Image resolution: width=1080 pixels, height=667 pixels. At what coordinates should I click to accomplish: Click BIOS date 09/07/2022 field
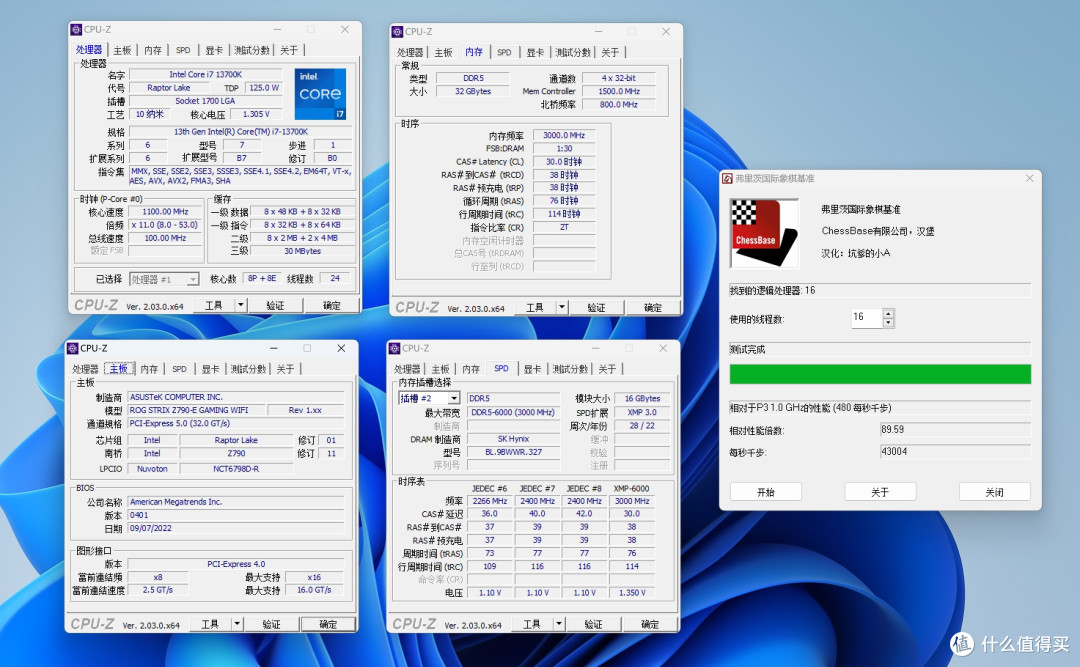coord(236,529)
